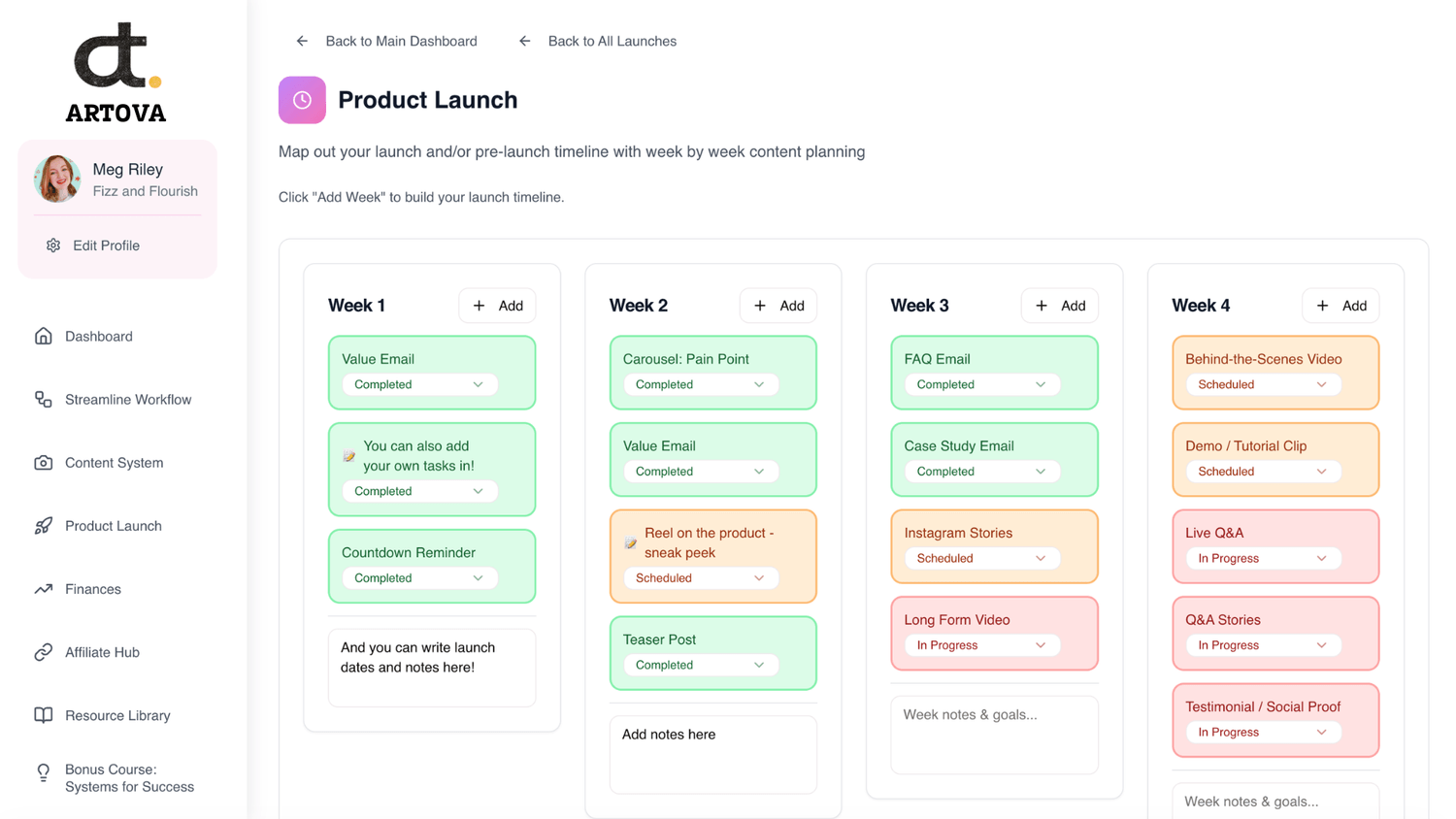Expand Live Q&A status dropdown
The width and height of the screenshot is (1456, 819).
[1262, 558]
